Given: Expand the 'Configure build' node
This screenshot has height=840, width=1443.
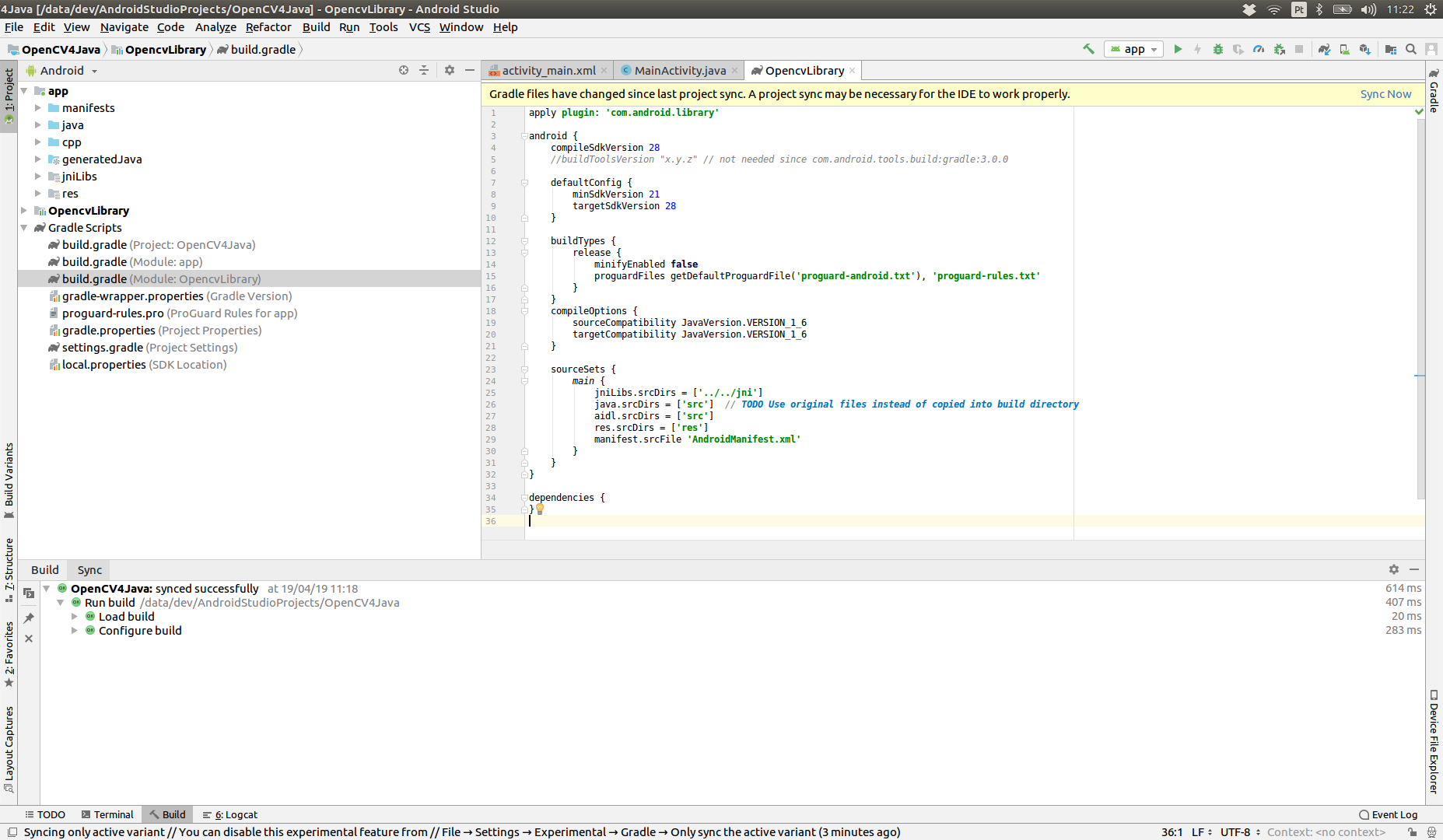Looking at the screenshot, I should point(75,631).
